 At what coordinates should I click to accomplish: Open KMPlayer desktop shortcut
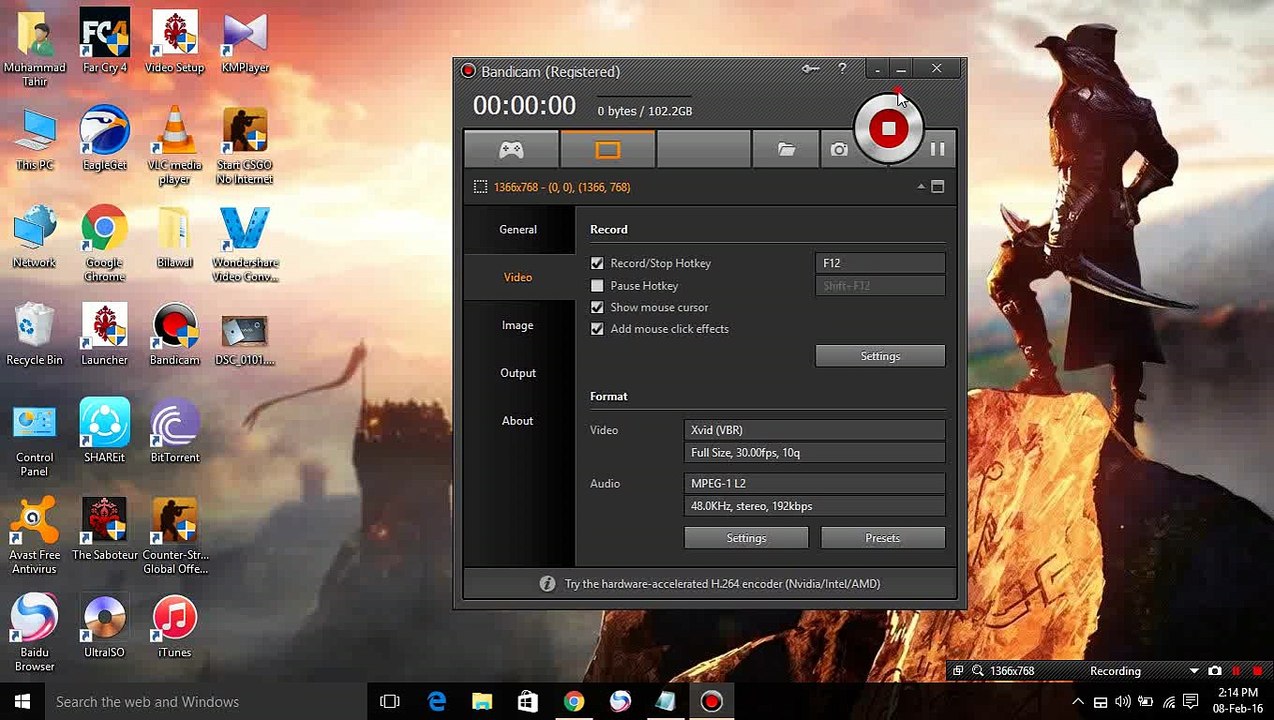click(245, 43)
